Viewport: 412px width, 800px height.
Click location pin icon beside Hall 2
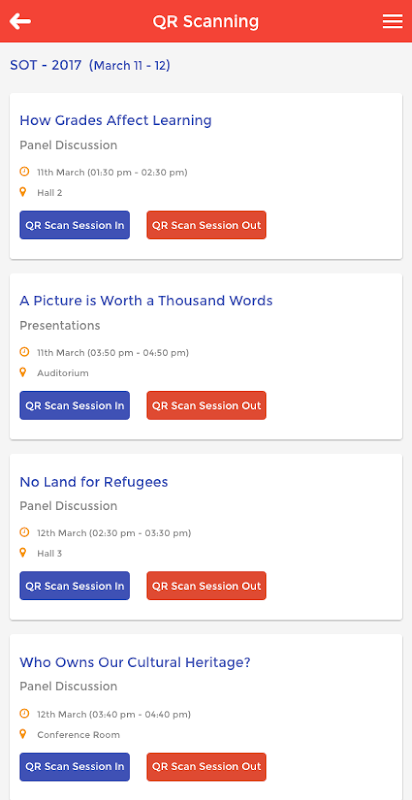click(22, 192)
